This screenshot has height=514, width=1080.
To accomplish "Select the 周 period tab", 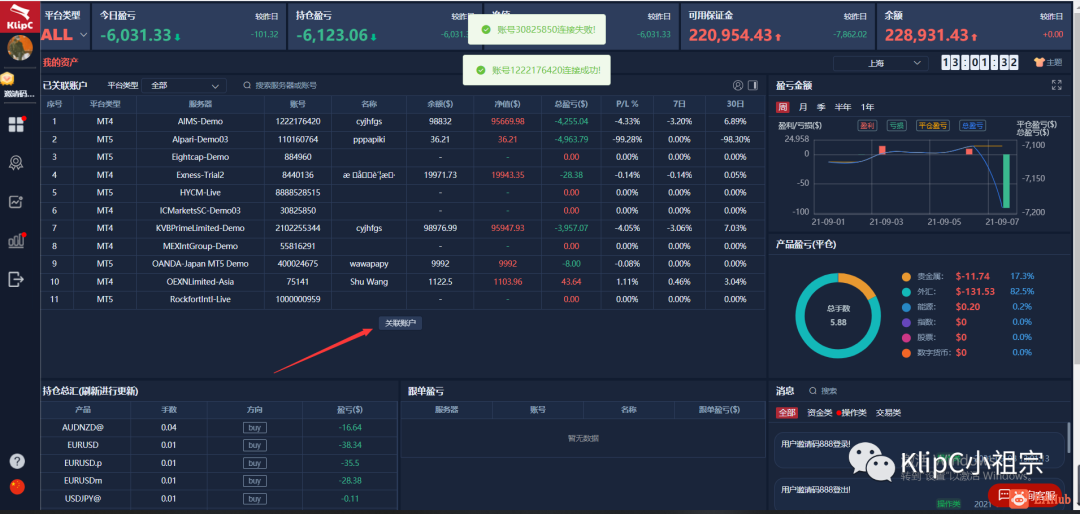I will pyautogui.click(x=782, y=107).
